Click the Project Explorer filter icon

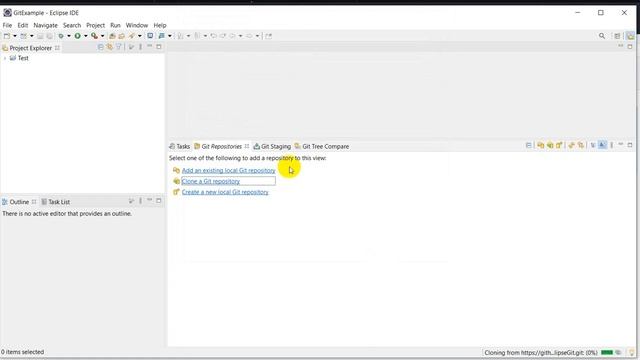tap(119, 47)
